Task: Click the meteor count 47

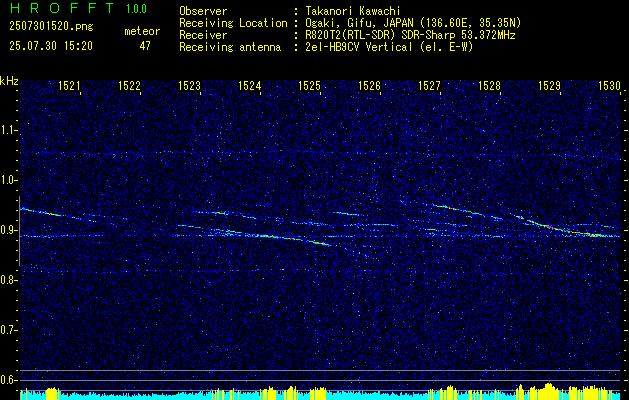Action: (x=145, y=46)
